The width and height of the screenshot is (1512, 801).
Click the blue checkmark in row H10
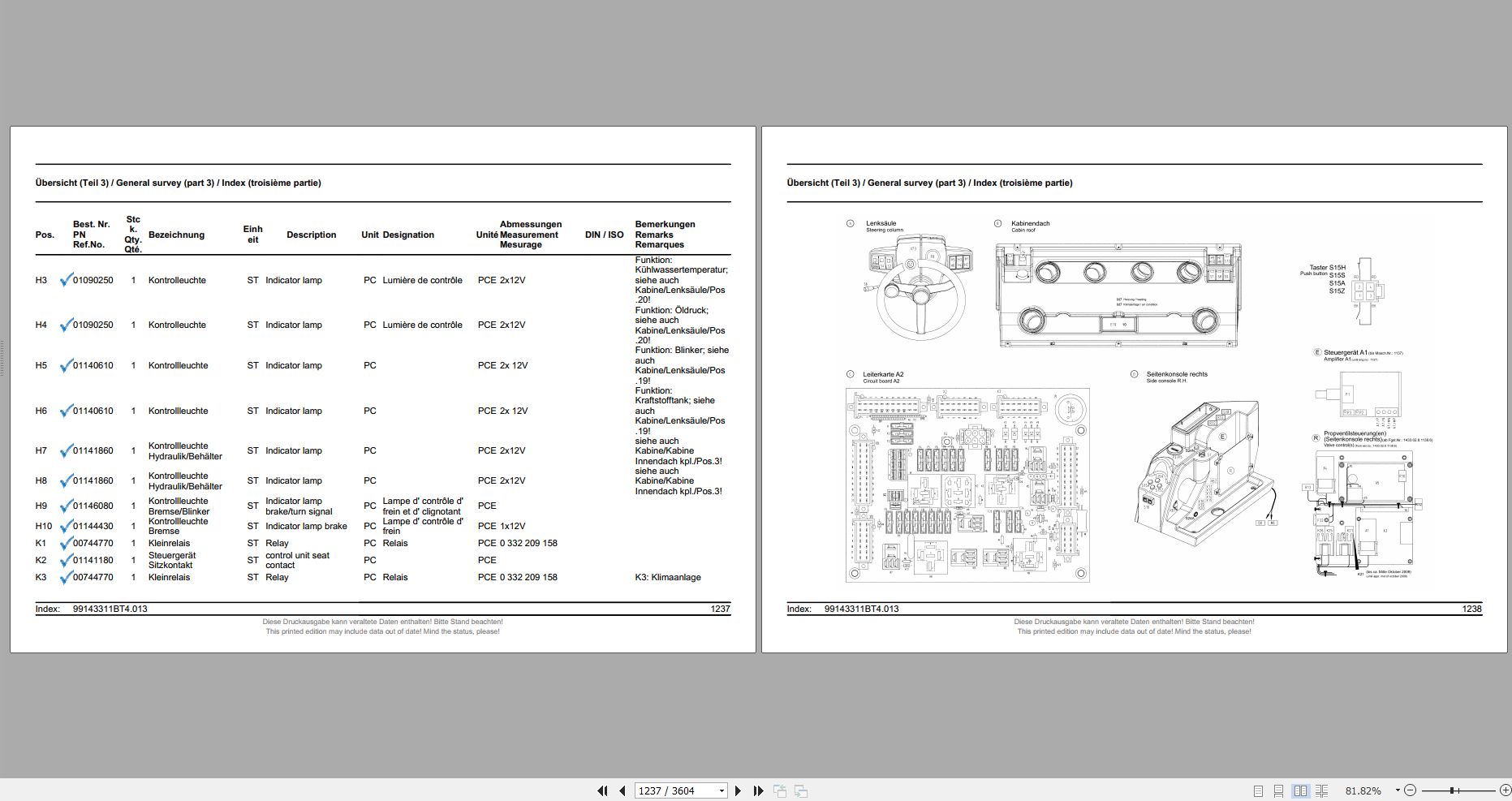click(67, 525)
